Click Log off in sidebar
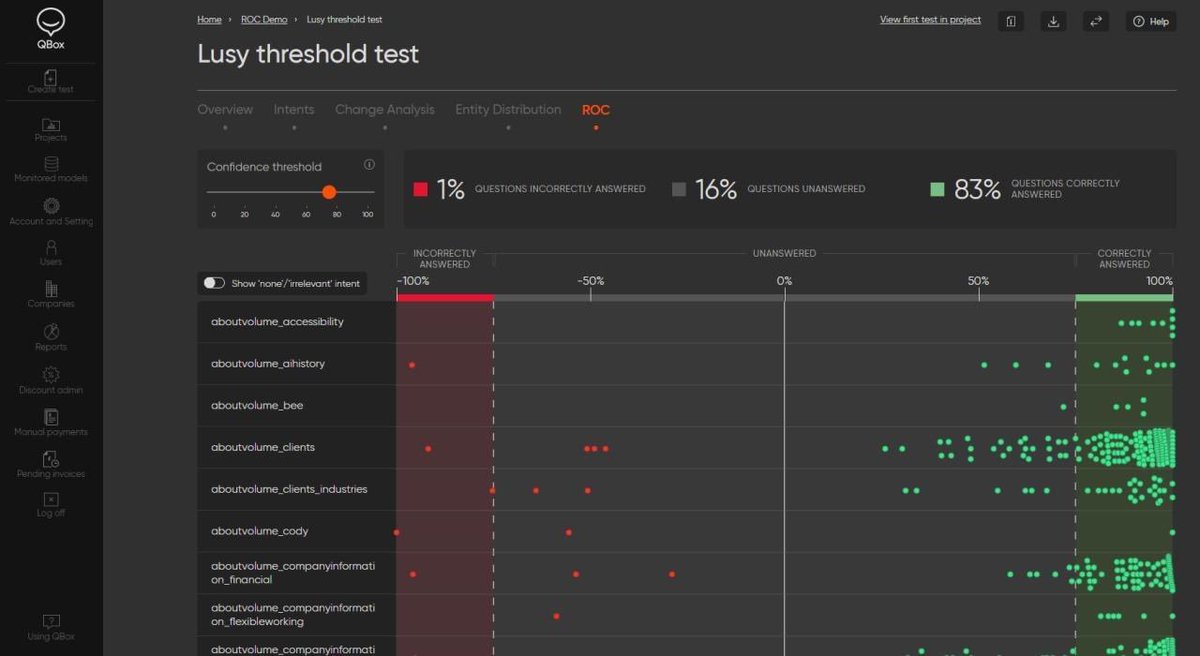 [x=51, y=504]
